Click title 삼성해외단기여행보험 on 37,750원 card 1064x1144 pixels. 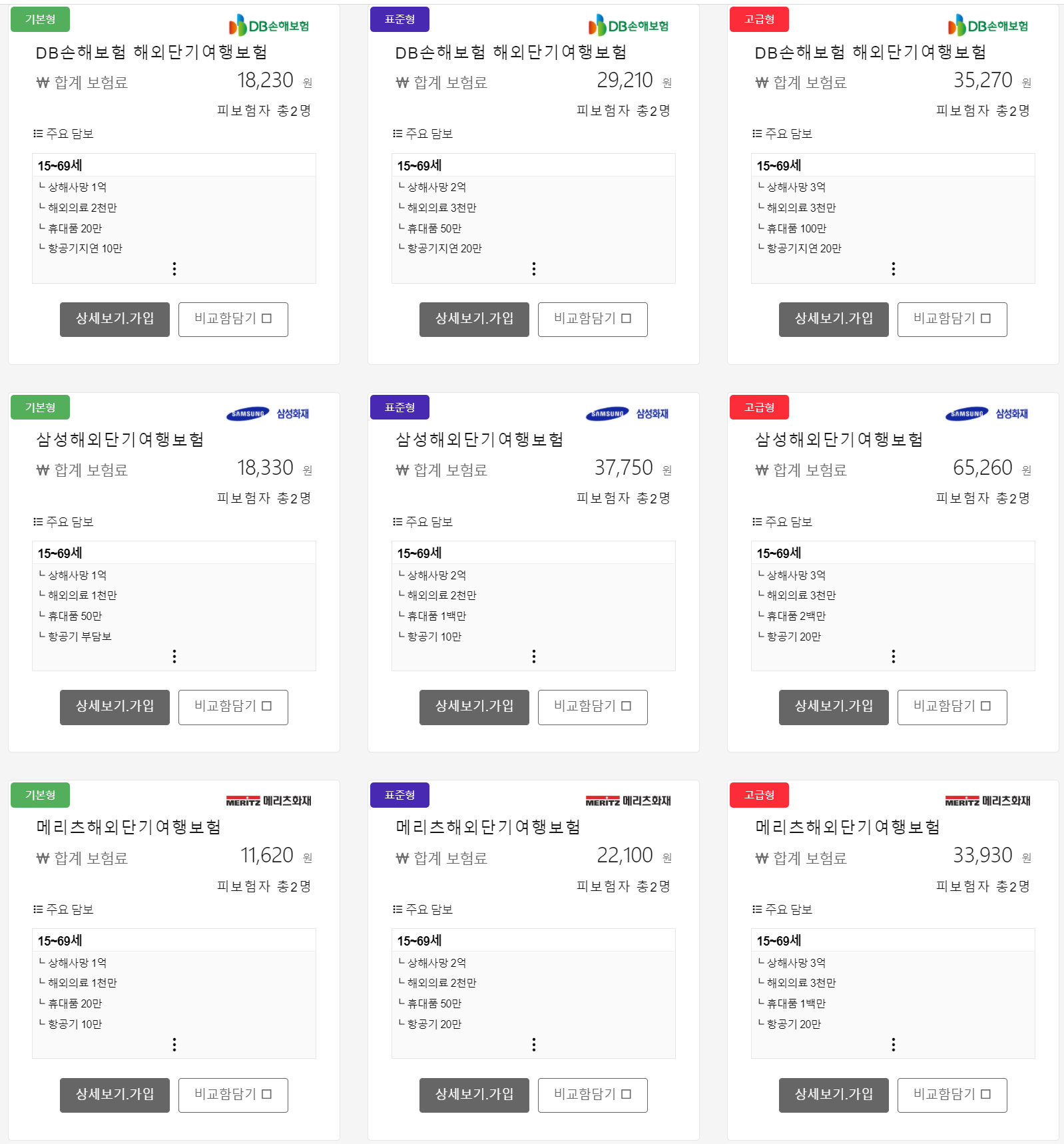(479, 439)
